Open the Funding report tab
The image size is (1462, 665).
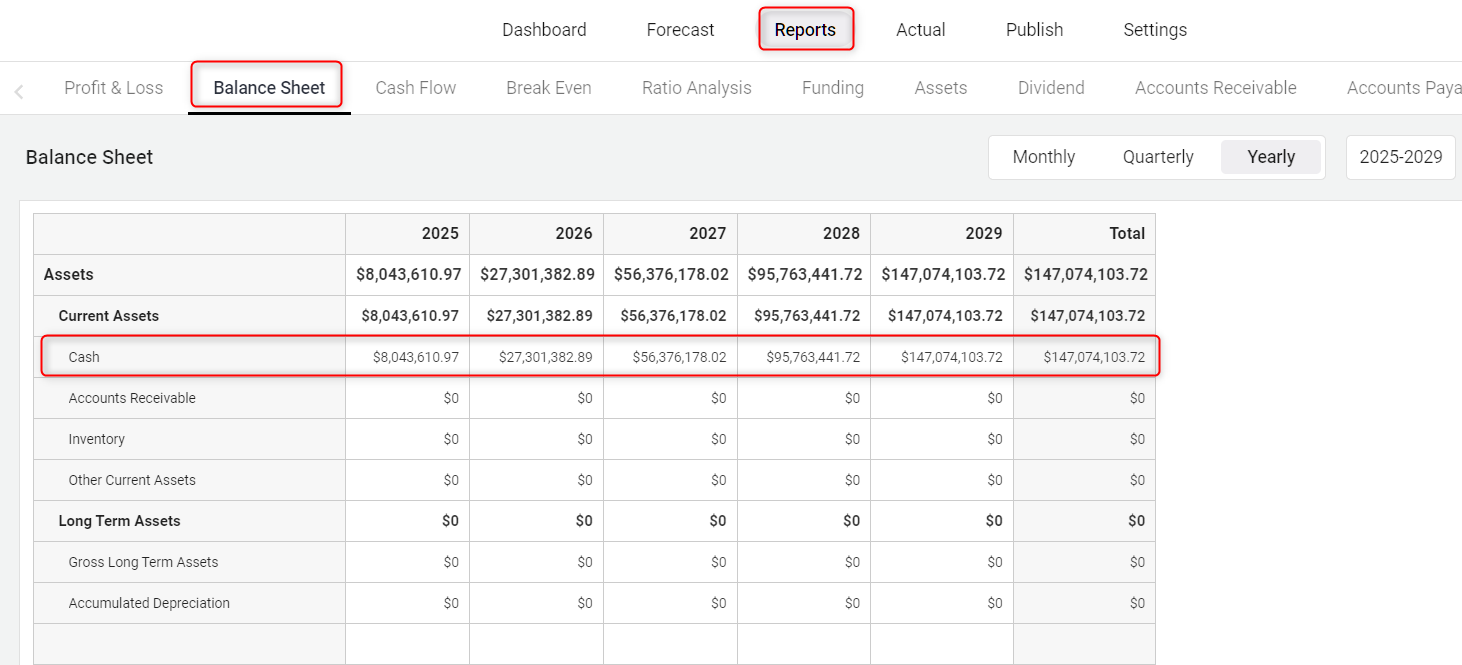coord(832,88)
